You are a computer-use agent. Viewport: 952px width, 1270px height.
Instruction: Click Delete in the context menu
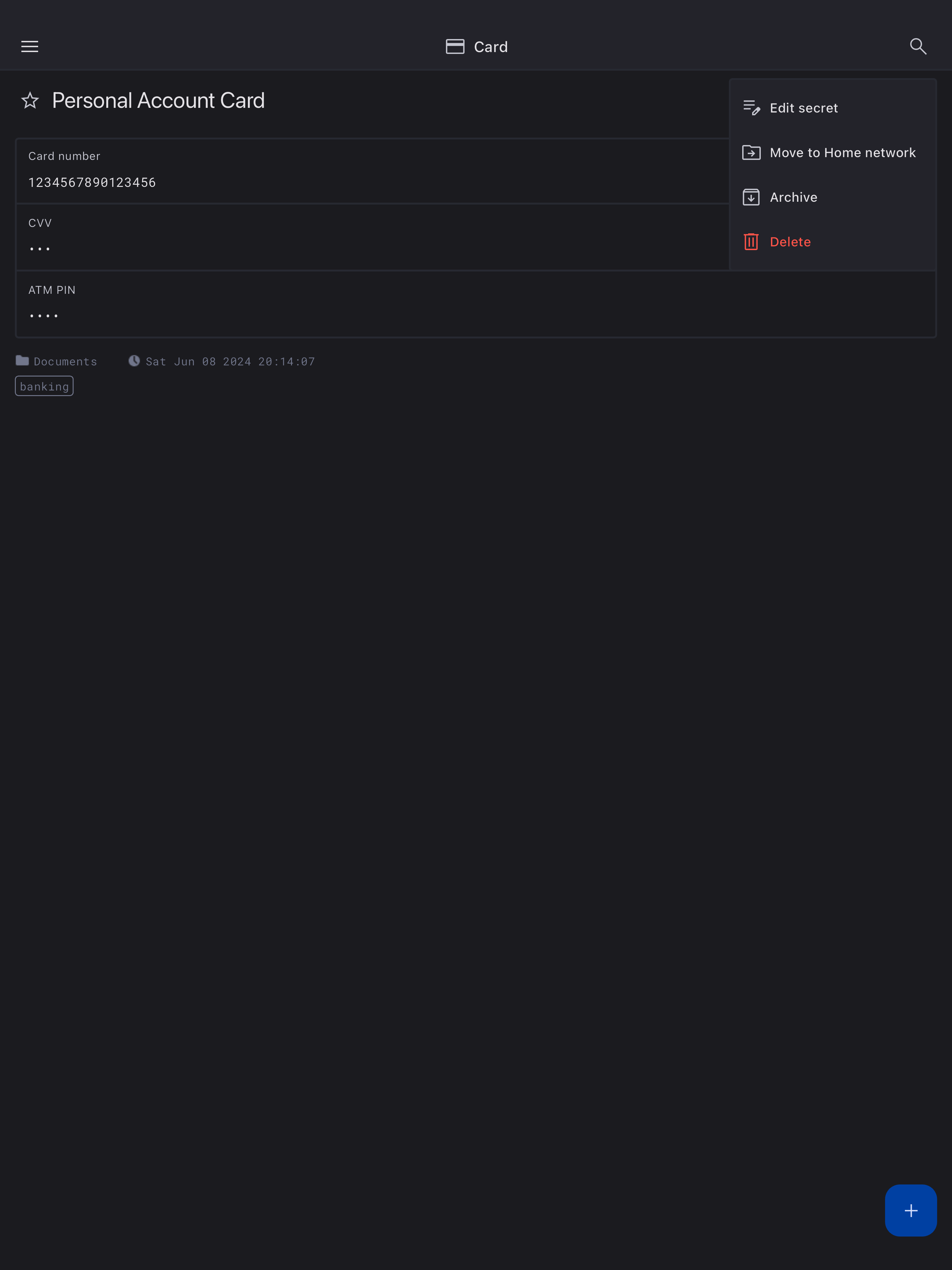click(x=790, y=242)
